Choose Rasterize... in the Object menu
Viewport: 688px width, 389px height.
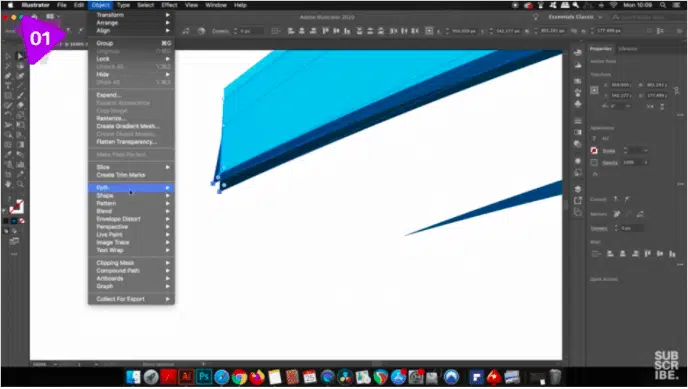[131, 118]
